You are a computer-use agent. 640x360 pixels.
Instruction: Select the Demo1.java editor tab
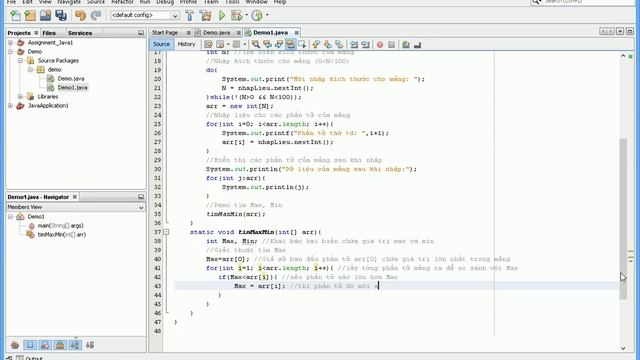(270, 32)
